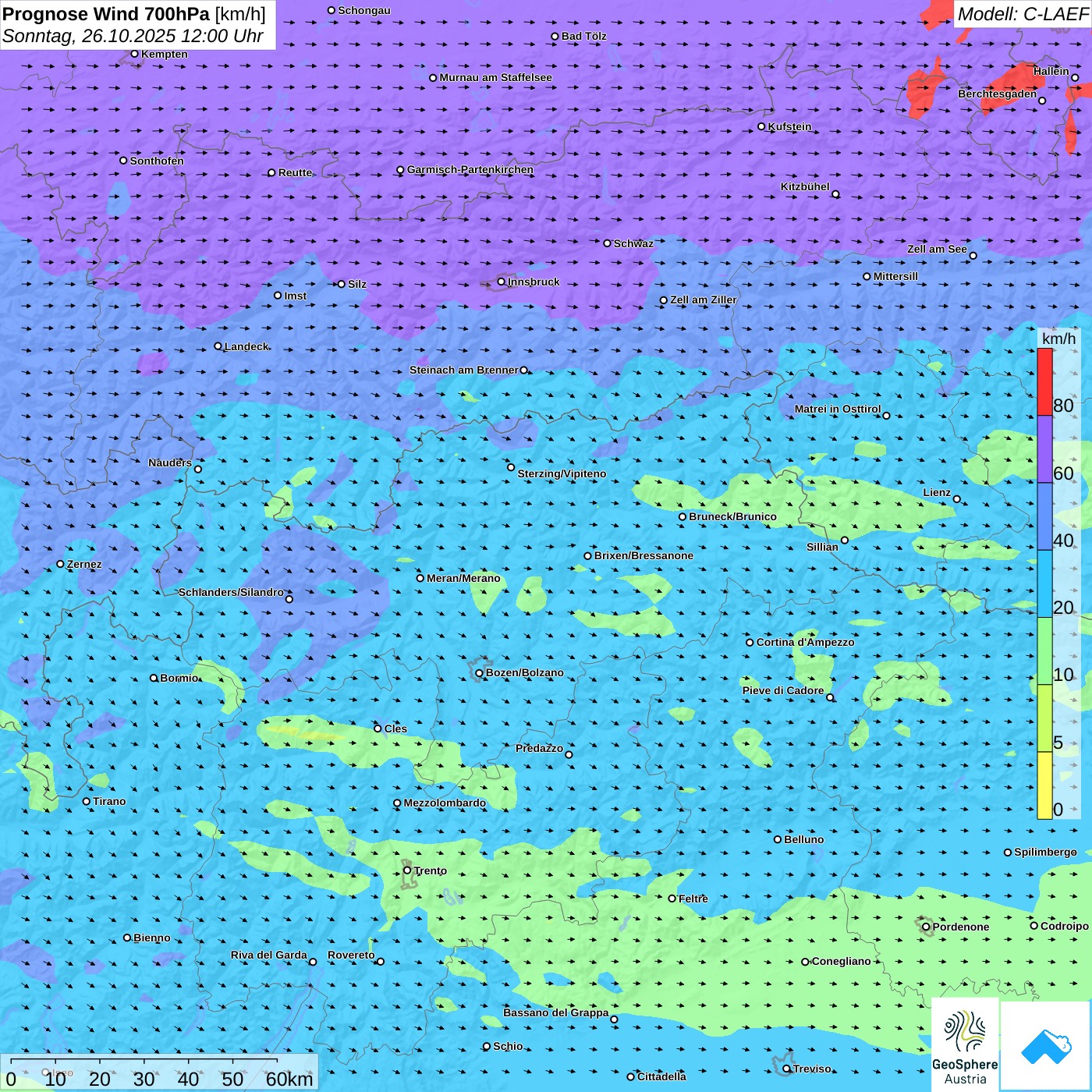Click the Pieve di Cadore label
The height and width of the screenshot is (1092, 1092).
point(783,690)
